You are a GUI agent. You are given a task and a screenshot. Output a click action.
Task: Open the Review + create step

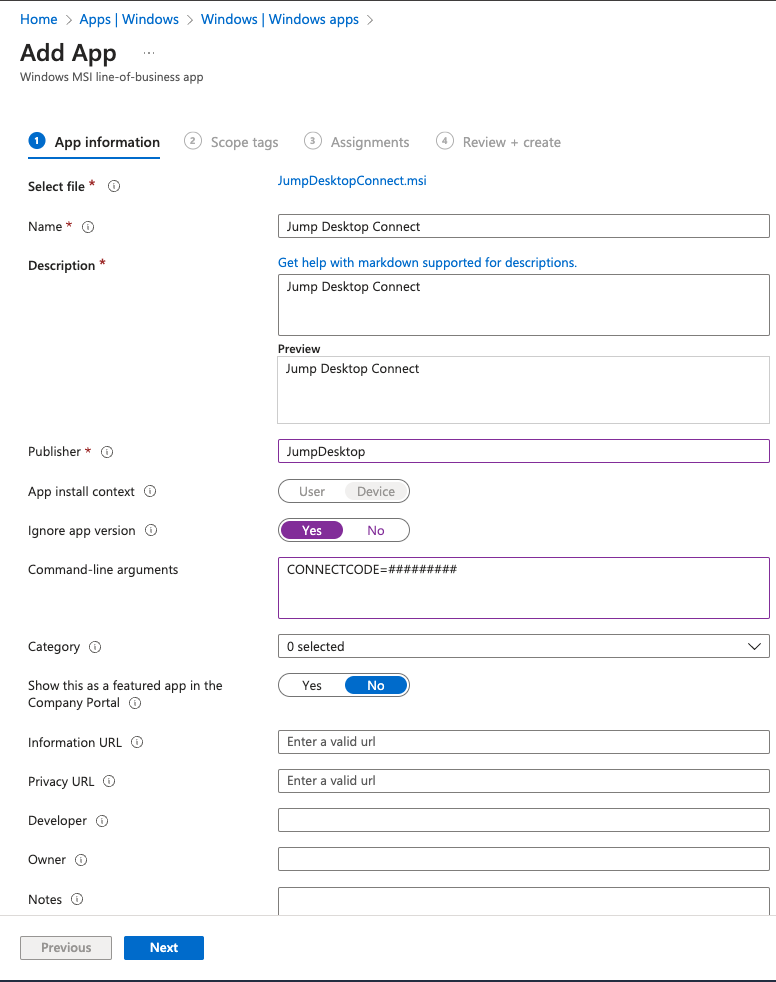[x=499, y=142]
